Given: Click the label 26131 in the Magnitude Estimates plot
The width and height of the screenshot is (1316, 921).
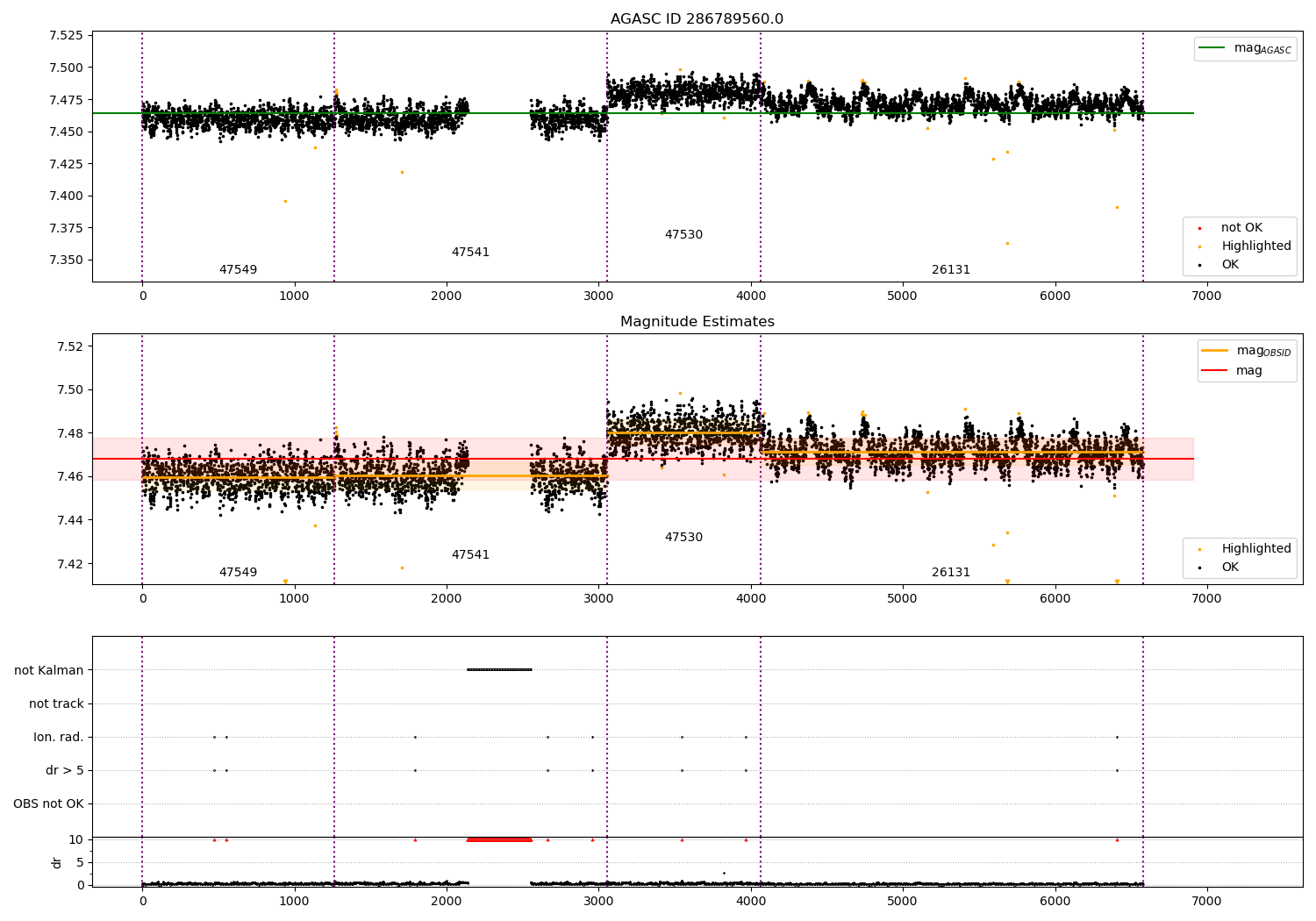Looking at the screenshot, I should 951,573.
